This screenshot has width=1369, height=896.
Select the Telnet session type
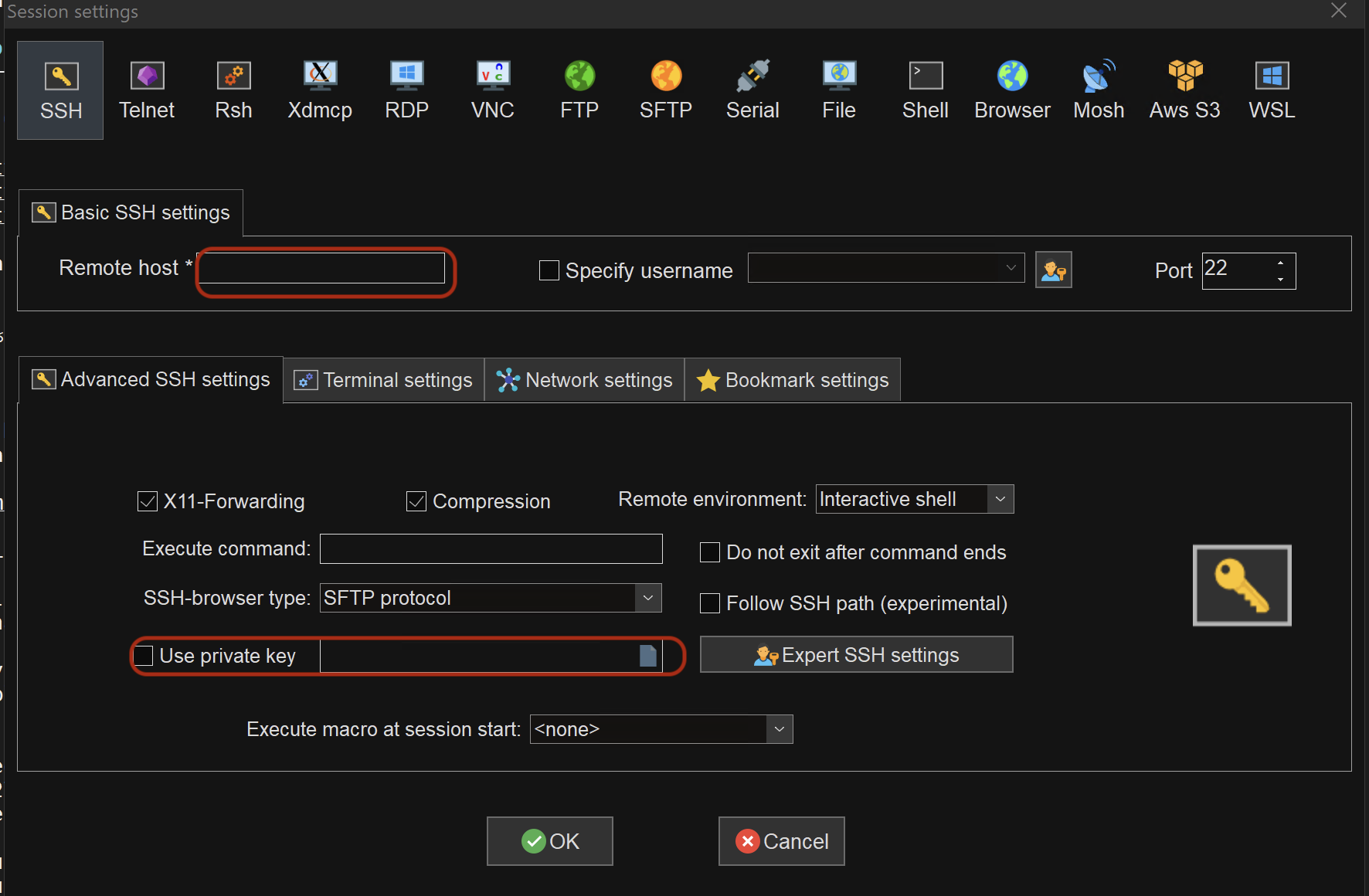pos(147,89)
